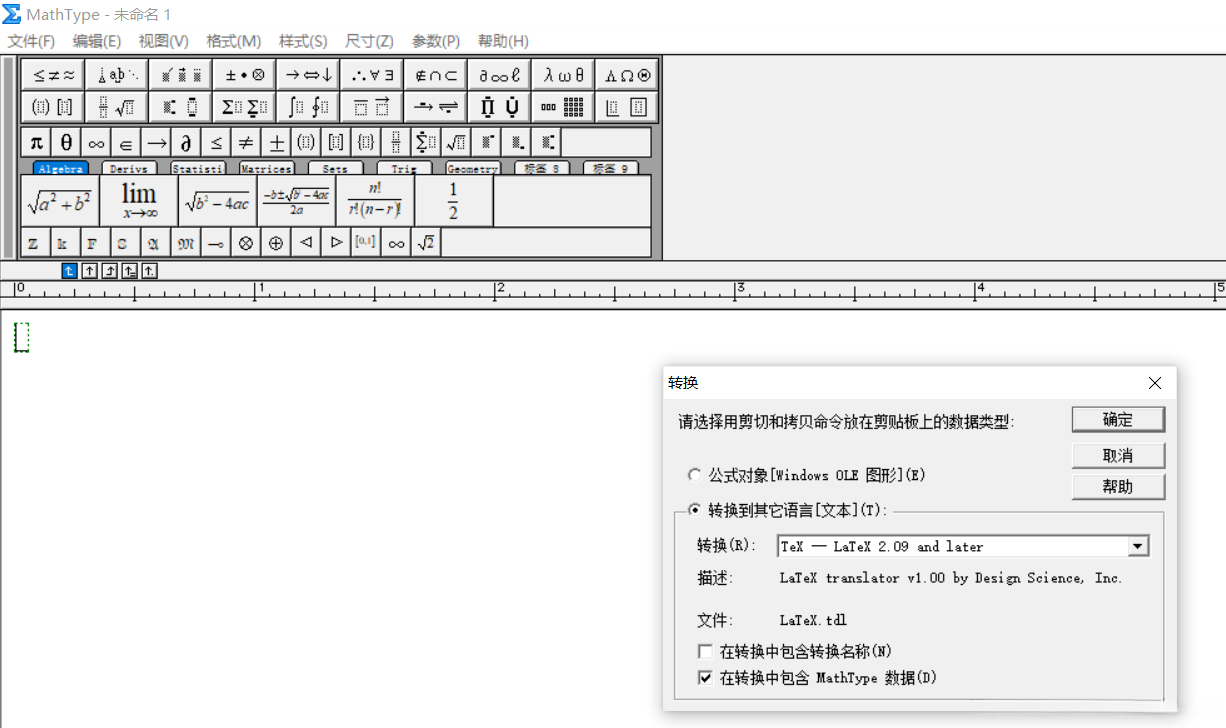The height and width of the screenshot is (728, 1226).
Task: Select the infinity symbol in the symbol bar
Action: coord(95,141)
